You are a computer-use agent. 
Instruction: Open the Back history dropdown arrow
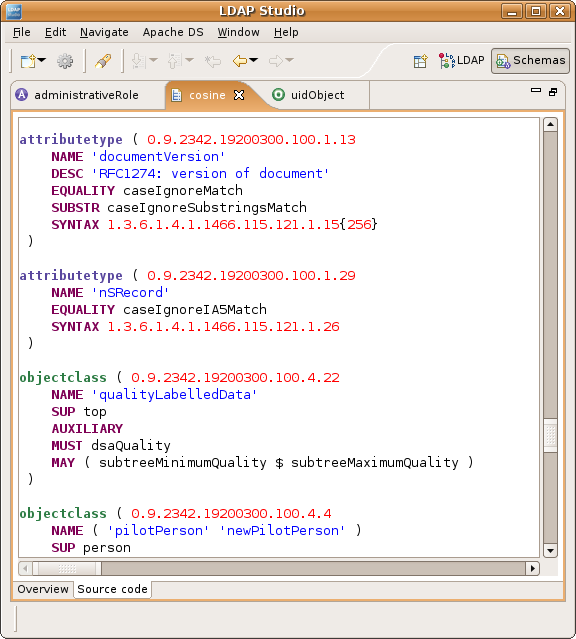pos(254,60)
